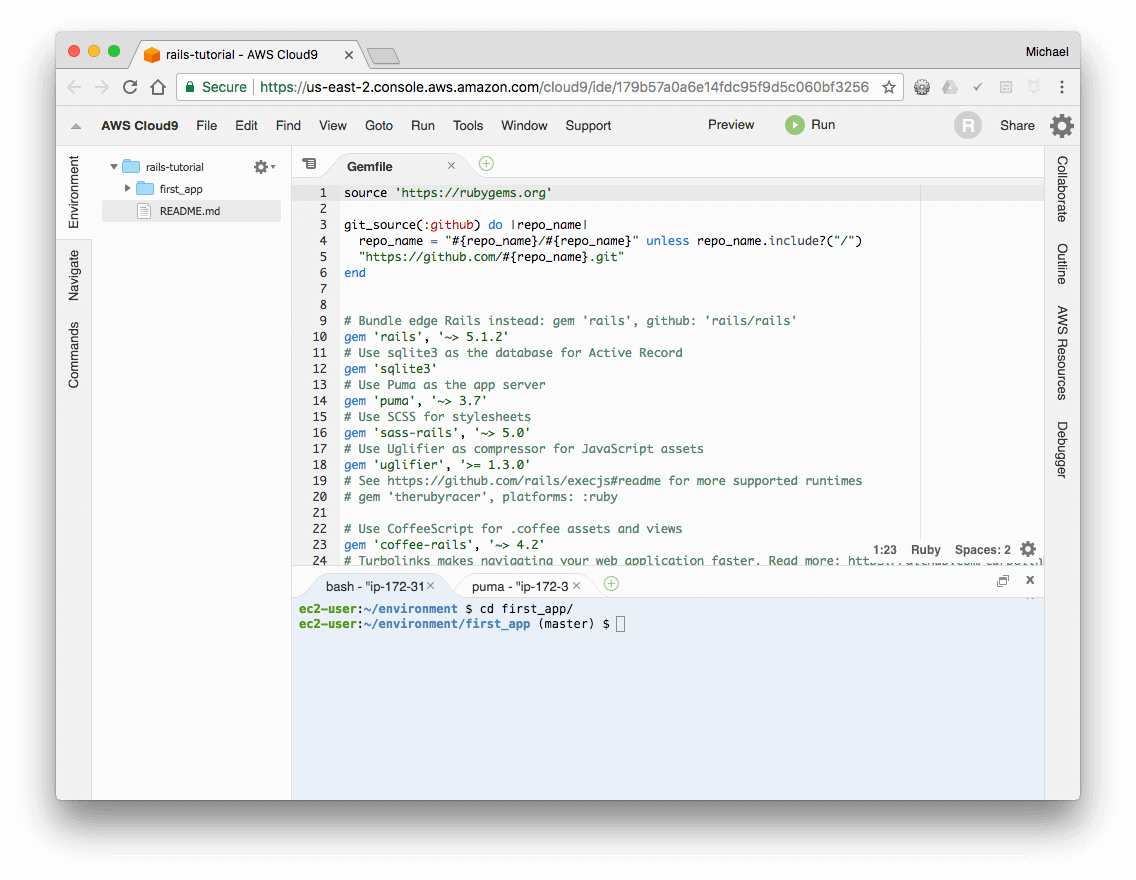Change Spaces: 2 indentation setting
This screenshot has width=1136, height=880.
point(982,550)
